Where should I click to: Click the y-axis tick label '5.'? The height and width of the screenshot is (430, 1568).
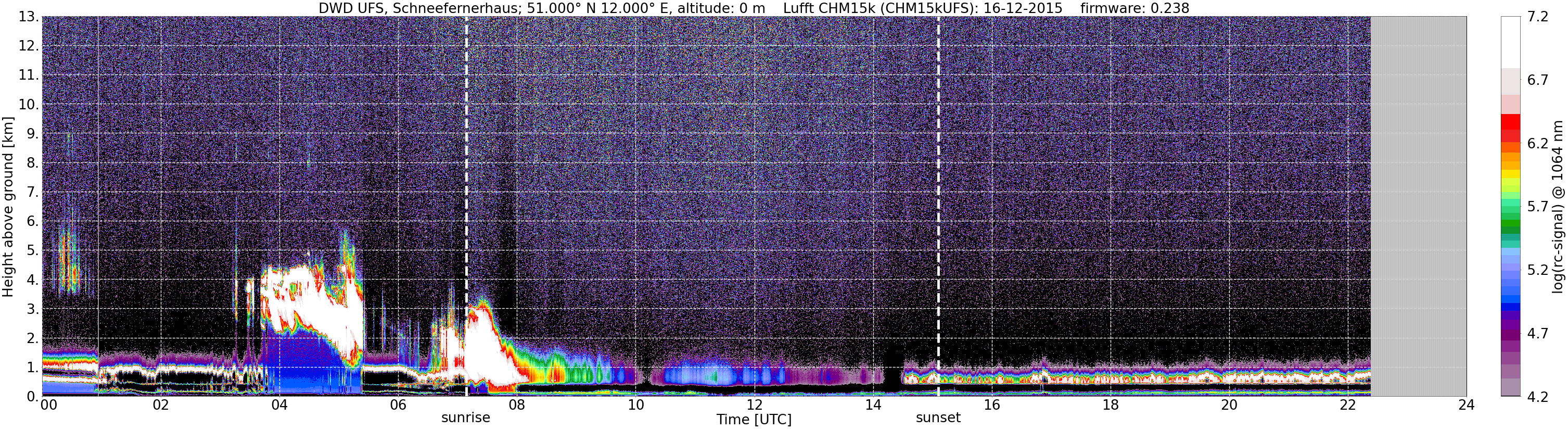(x=32, y=251)
